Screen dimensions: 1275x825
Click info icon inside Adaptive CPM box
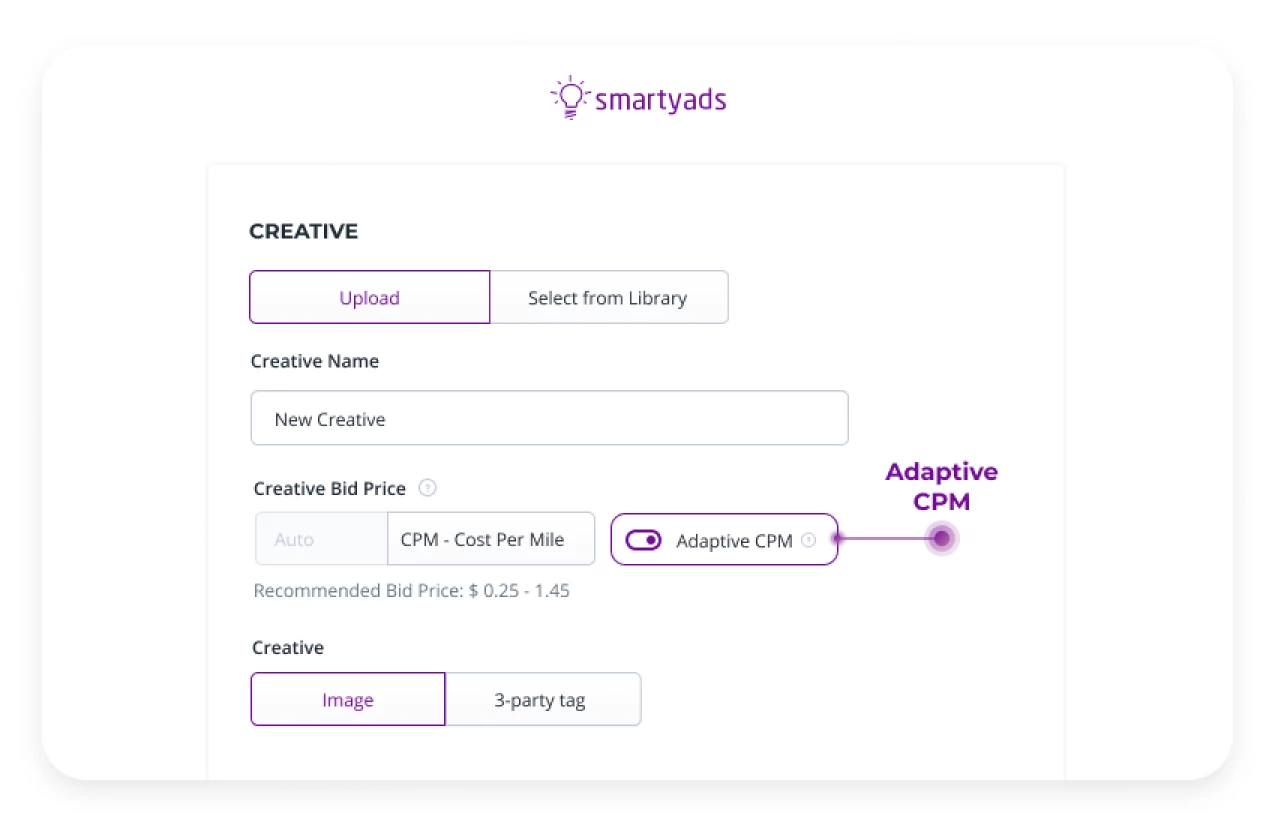[x=809, y=540]
